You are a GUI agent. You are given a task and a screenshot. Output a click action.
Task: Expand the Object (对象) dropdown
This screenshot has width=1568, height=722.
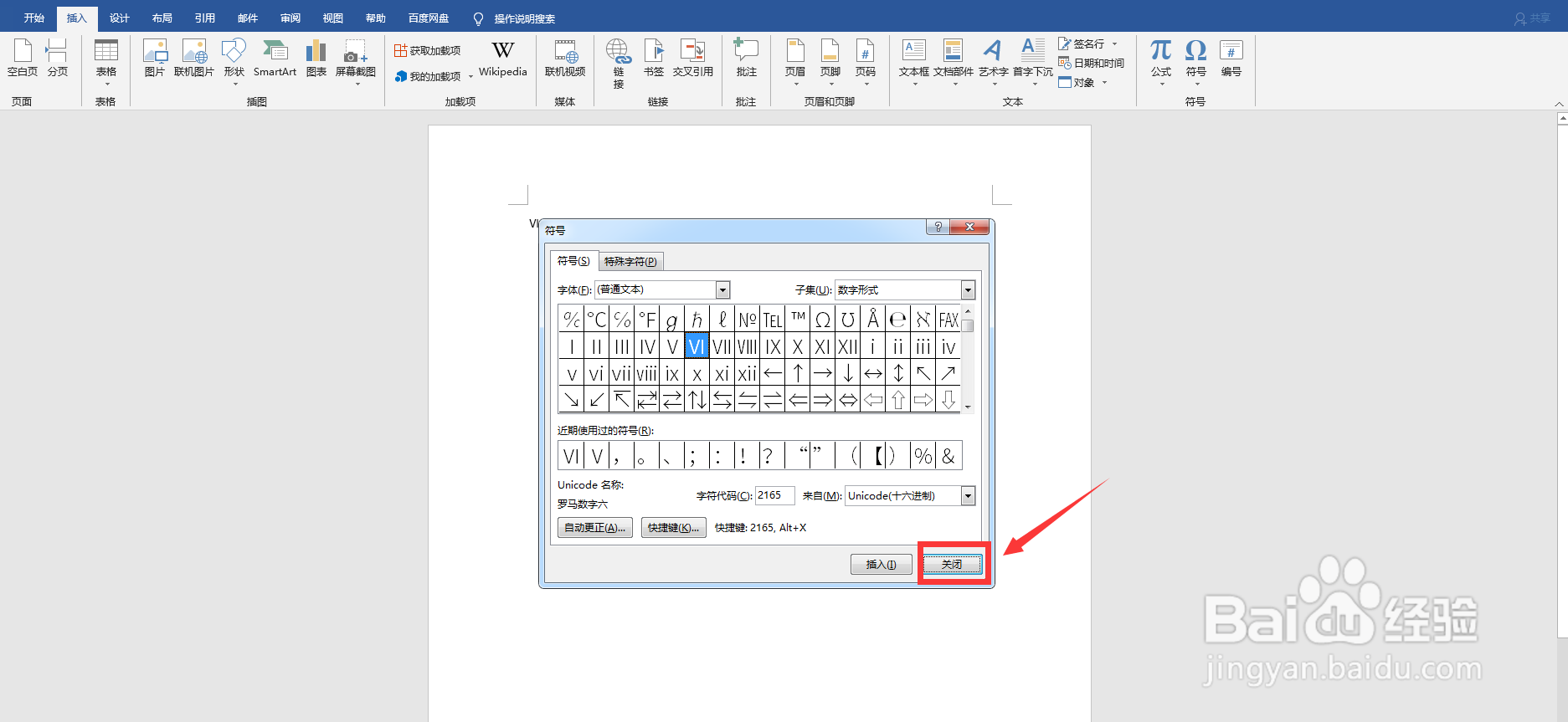coord(1105,82)
